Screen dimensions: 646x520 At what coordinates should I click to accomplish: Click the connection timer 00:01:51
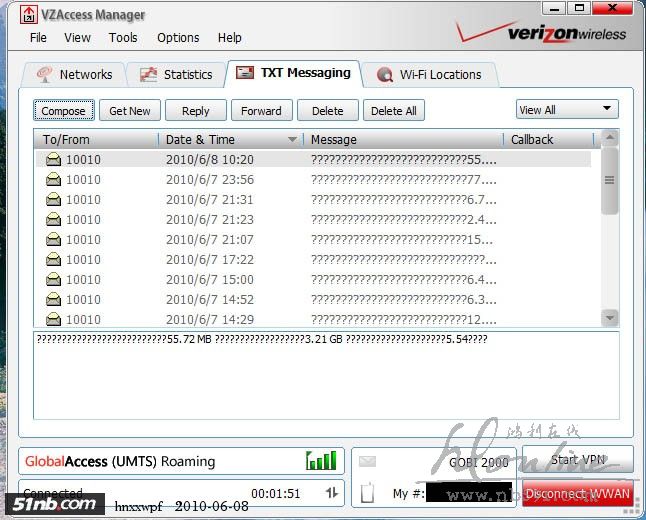[x=275, y=493]
